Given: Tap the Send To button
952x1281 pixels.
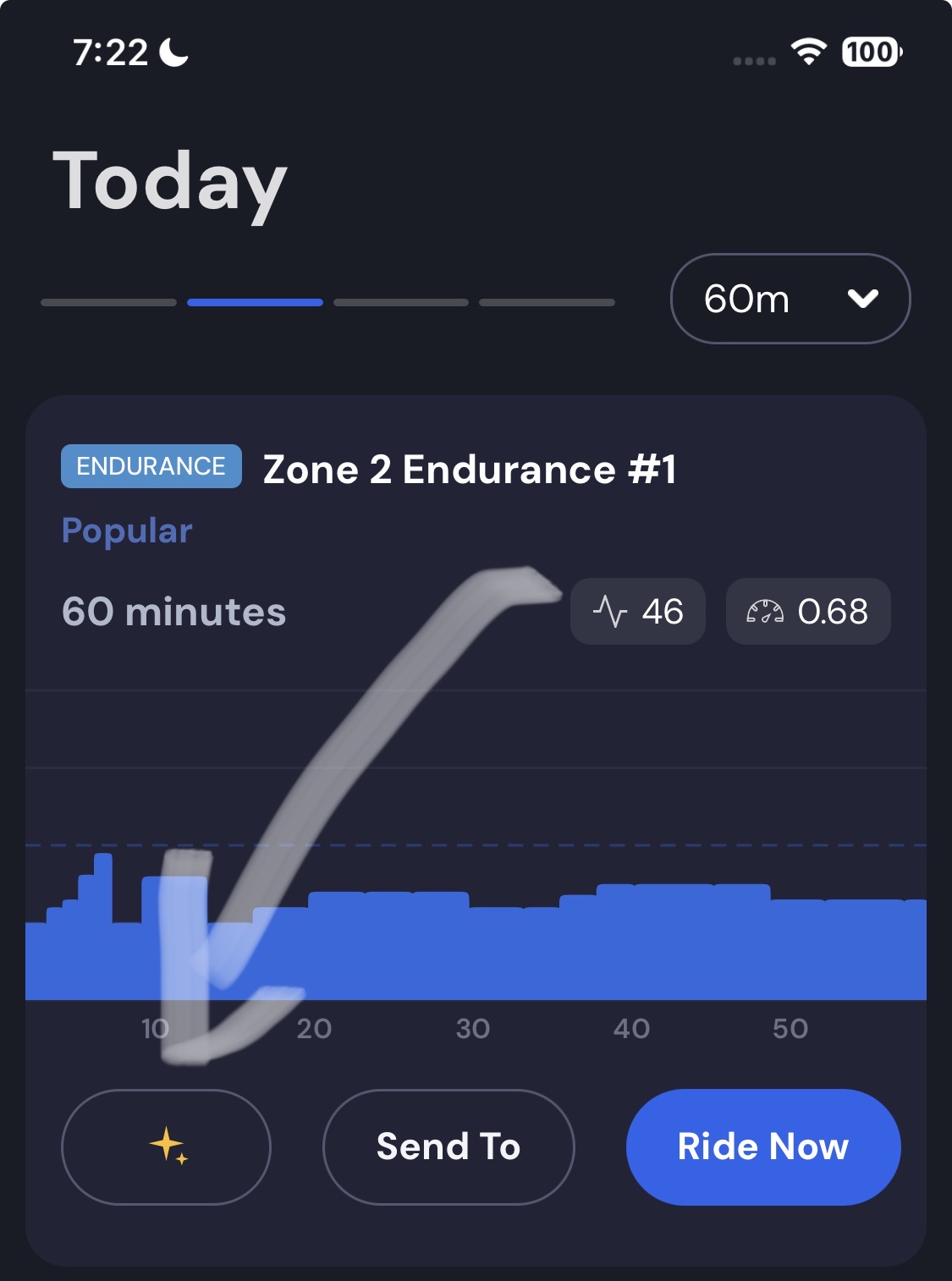Looking at the screenshot, I should click(x=448, y=1146).
